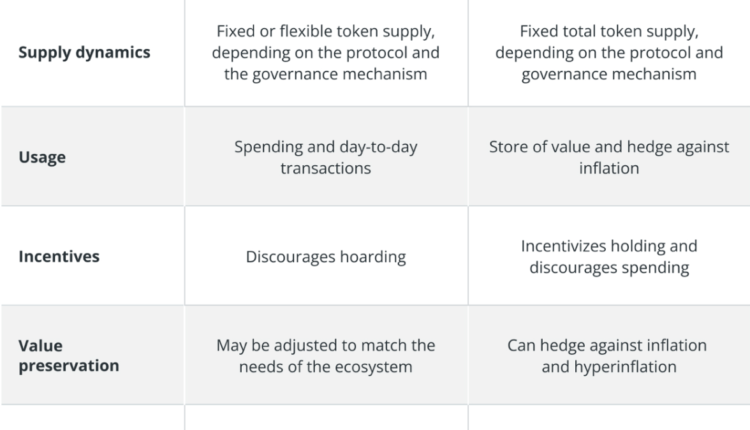Image resolution: width=750 pixels, height=430 pixels.
Task: Click the 'Discourages hoarding' cell
Action: 326,257
